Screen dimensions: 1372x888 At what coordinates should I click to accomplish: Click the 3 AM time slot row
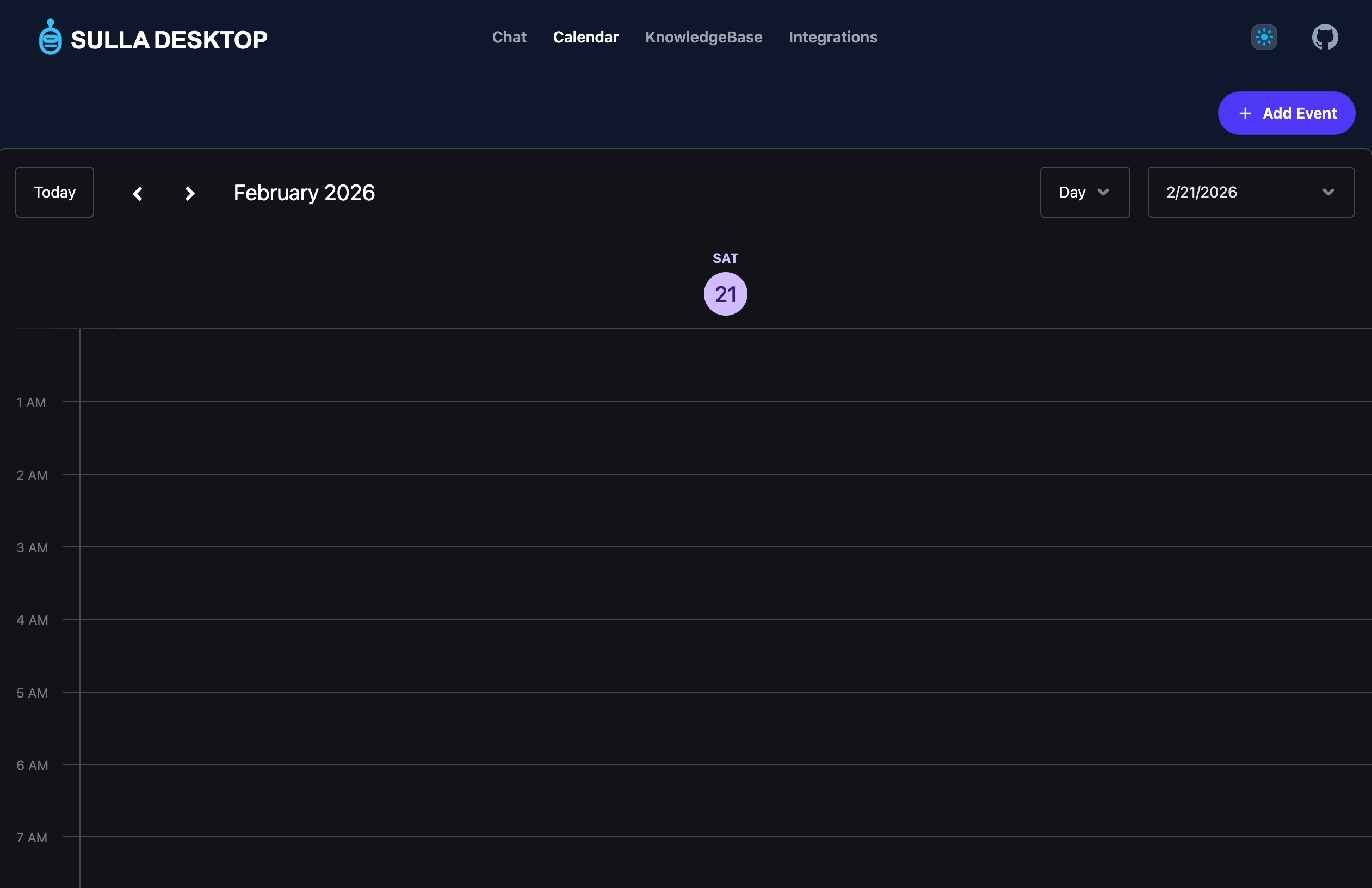pos(725,583)
